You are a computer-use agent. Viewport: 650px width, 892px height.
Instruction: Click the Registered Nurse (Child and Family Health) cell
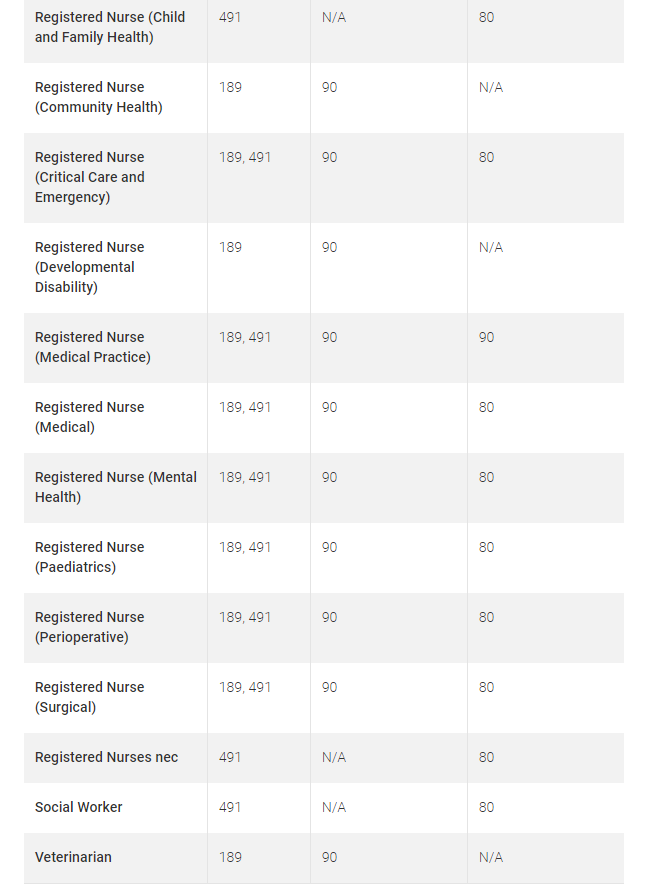110,27
